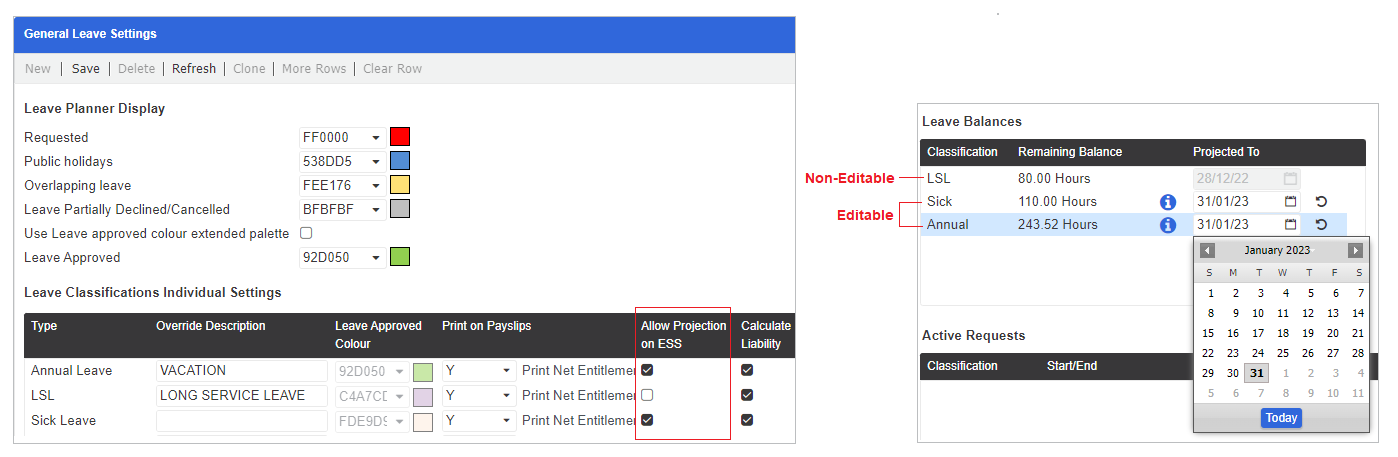This screenshot has height=457, width=1398.
Task: Select January 24 in the calendar
Action: 1258,353
